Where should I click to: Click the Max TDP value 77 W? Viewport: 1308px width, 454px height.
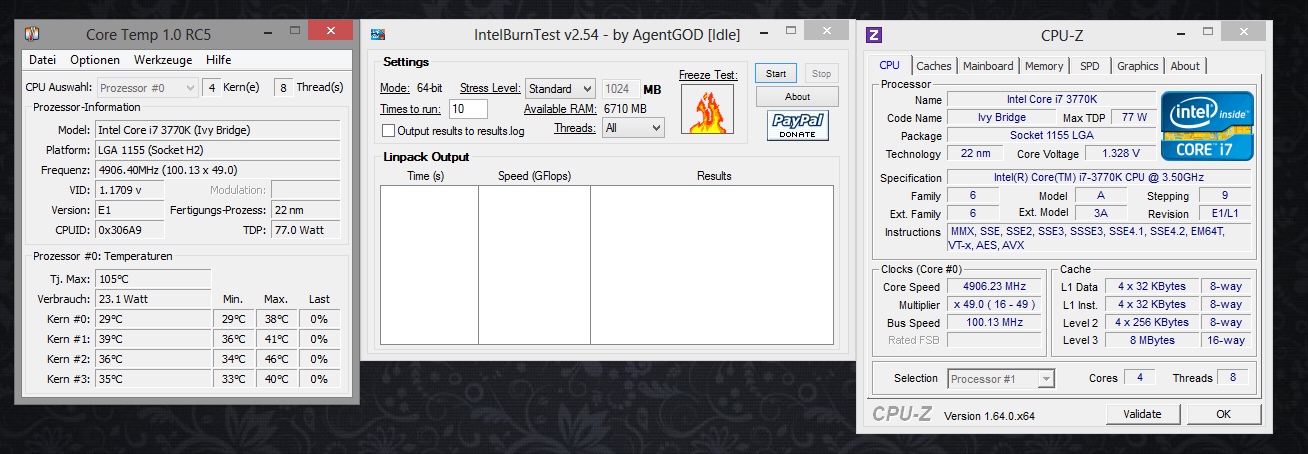[1133, 118]
